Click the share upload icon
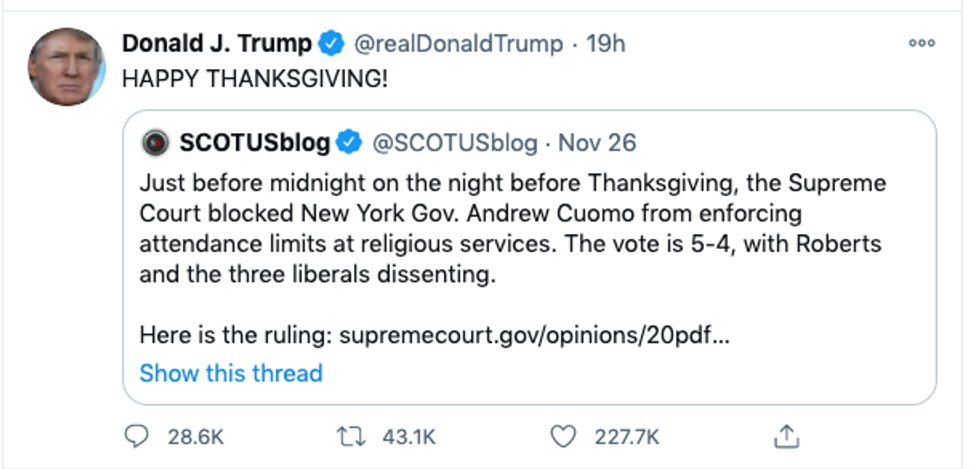 787,436
